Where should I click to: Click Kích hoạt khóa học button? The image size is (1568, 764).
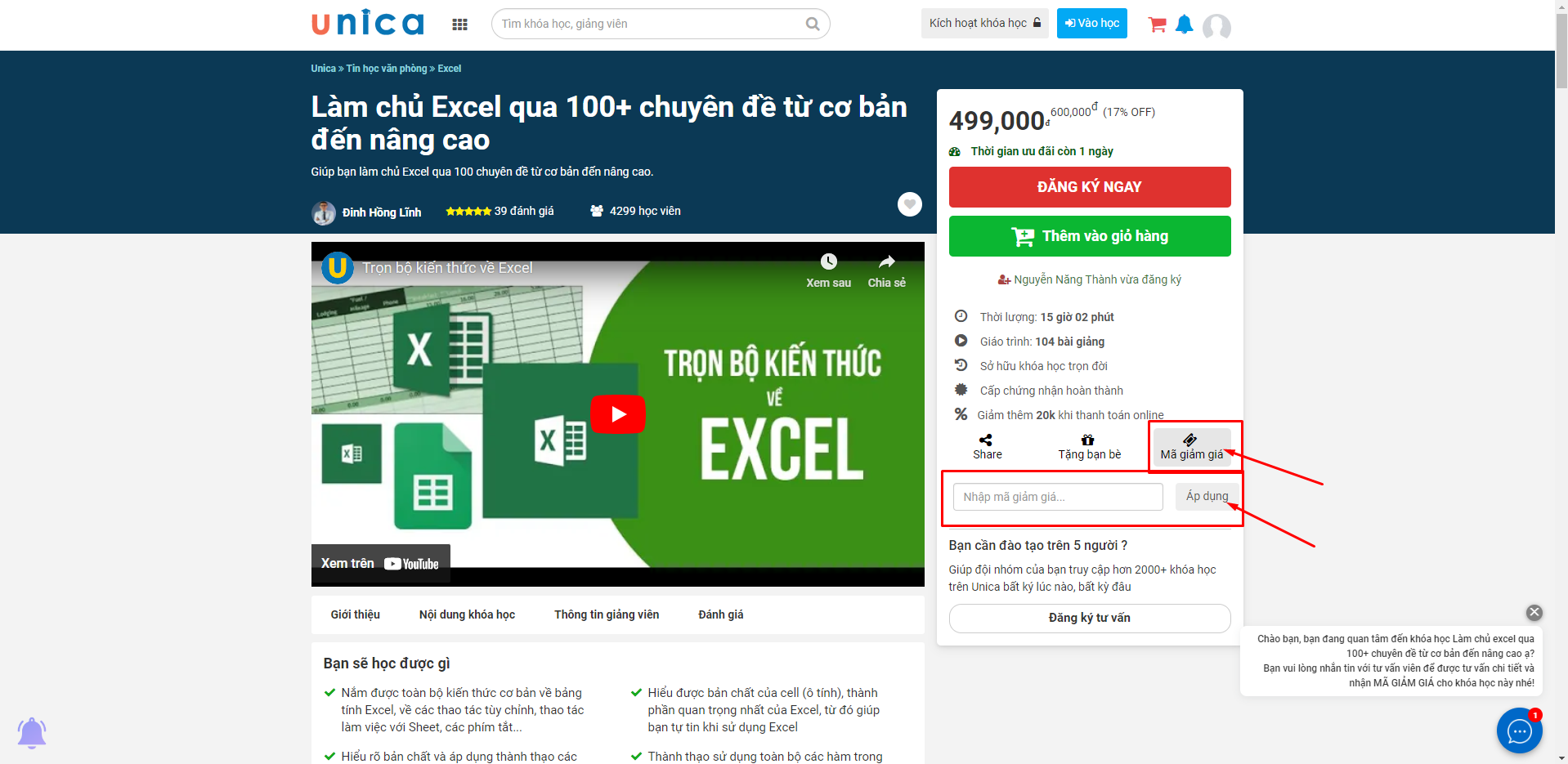click(985, 23)
